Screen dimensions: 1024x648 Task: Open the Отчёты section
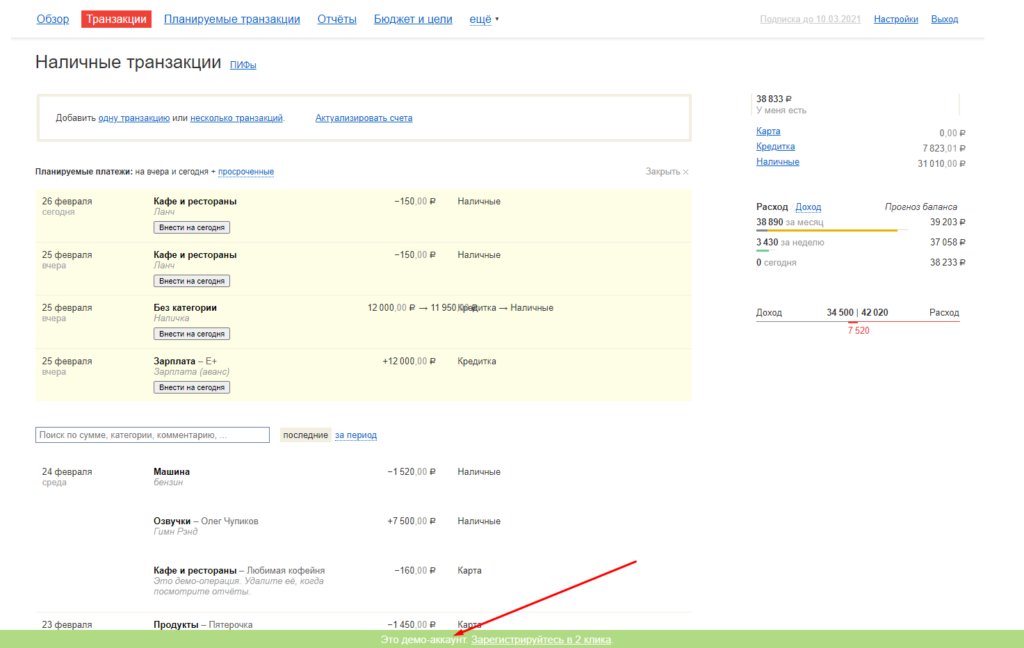point(337,19)
